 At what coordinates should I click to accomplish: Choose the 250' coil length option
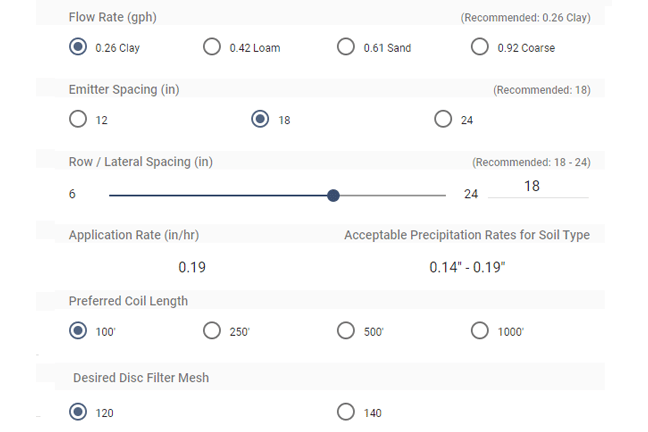coord(212,331)
